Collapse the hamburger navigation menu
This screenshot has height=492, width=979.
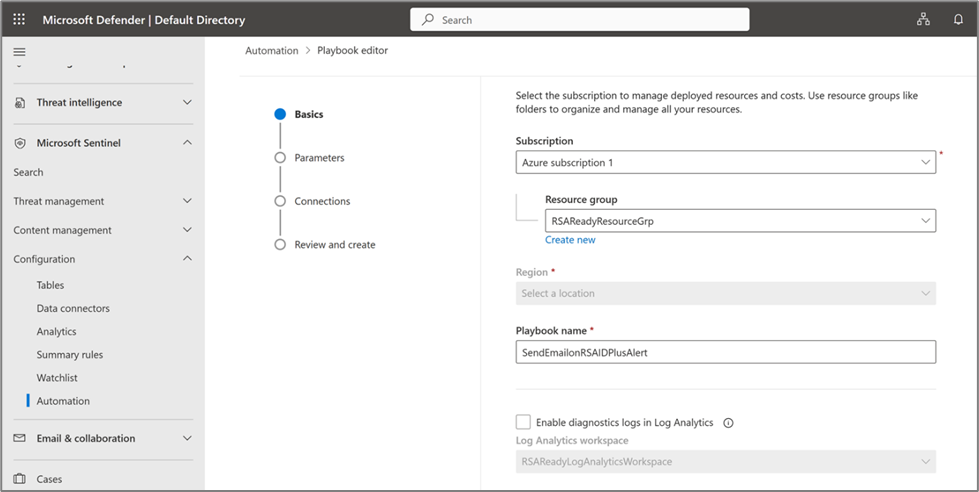(x=19, y=52)
